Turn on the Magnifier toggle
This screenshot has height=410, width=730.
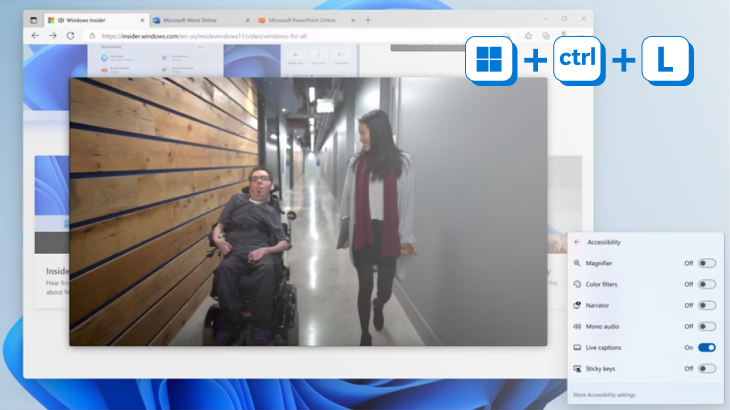pyautogui.click(x=707, y=263)
